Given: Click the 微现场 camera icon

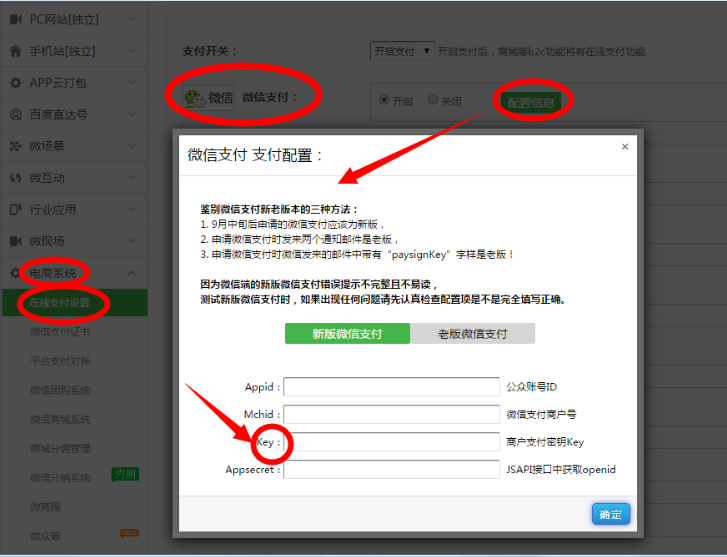Looking at the screenshot, I should click(x=15, y=241).
